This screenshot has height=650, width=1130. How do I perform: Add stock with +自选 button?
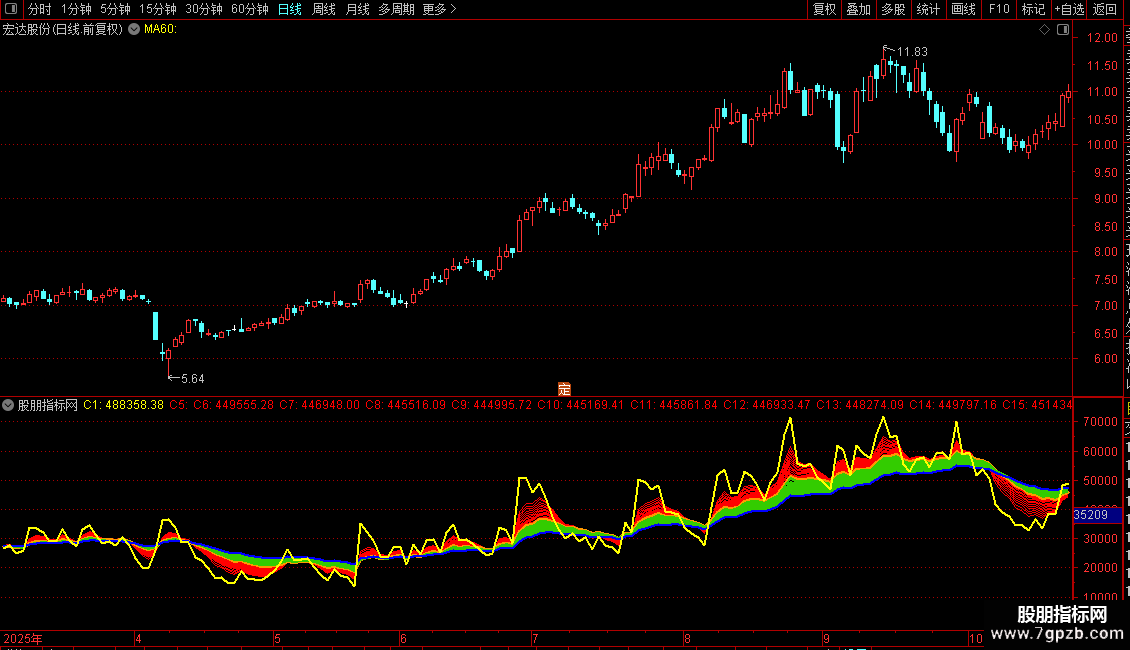1069,9
